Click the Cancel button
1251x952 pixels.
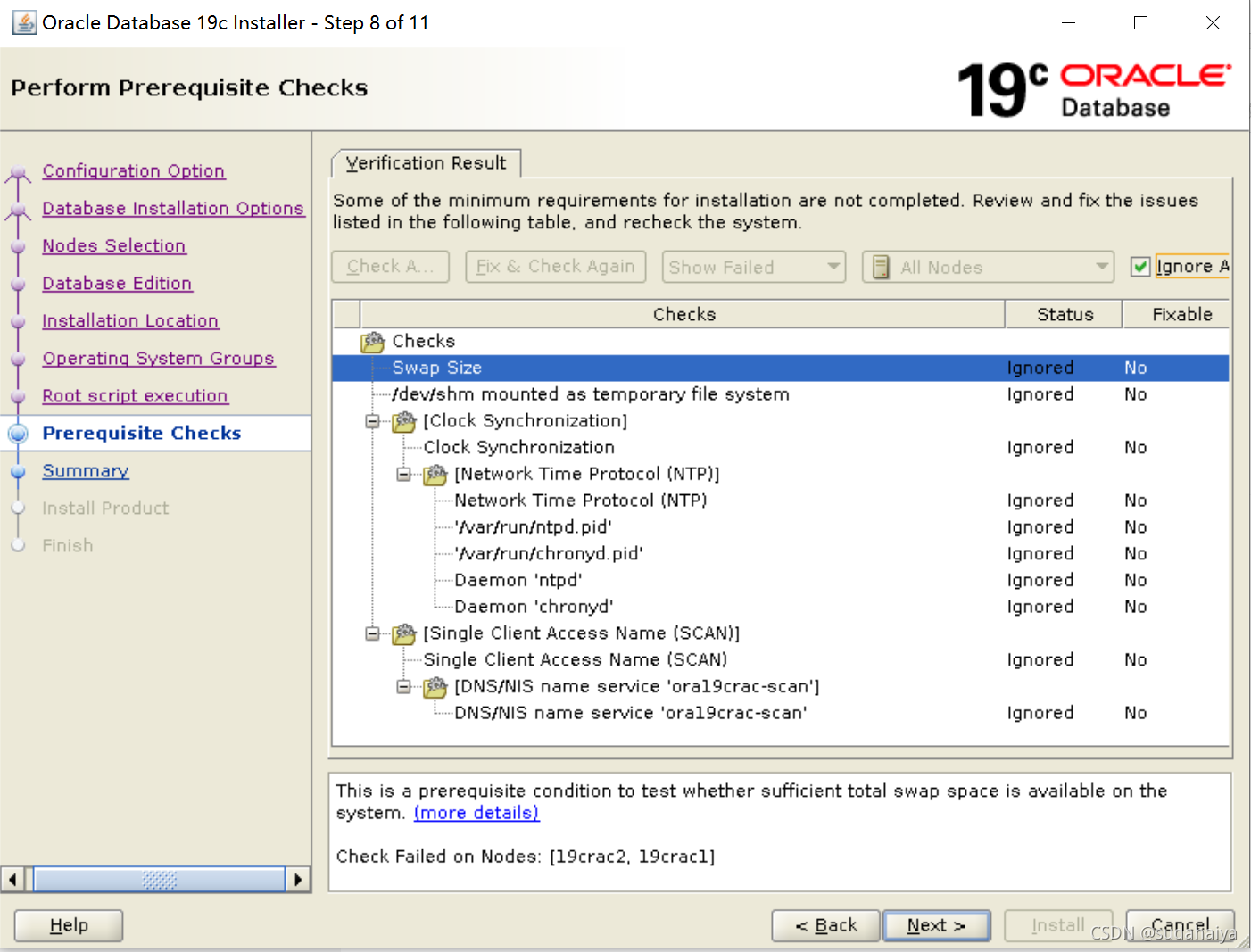1180,925
